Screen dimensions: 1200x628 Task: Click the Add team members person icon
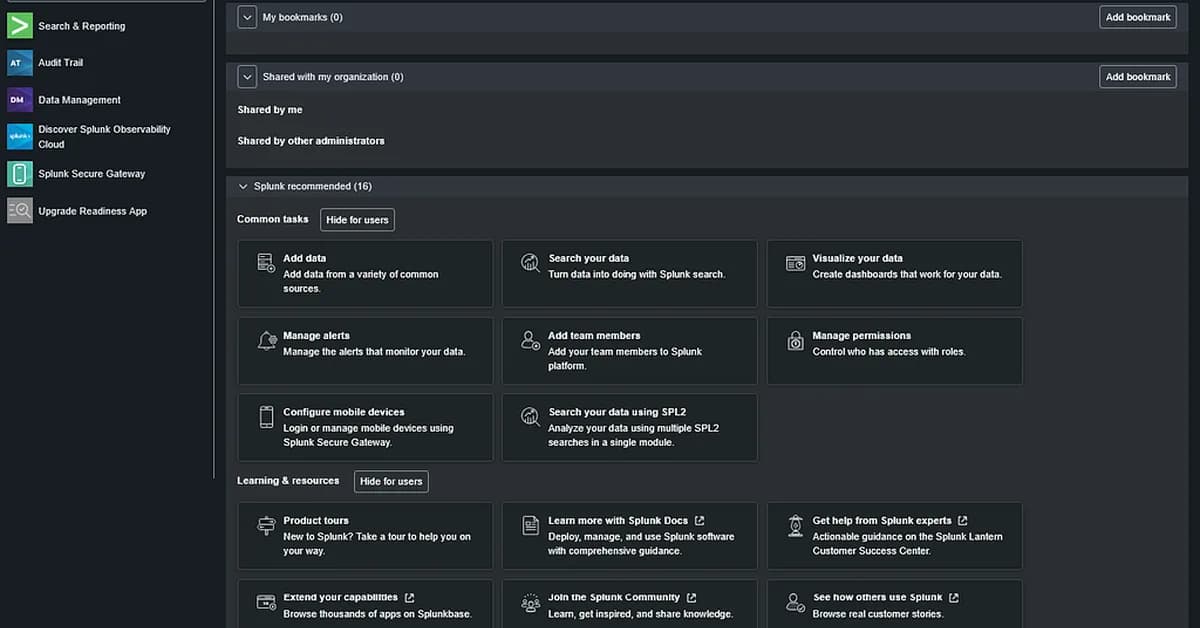click(531, 341)
